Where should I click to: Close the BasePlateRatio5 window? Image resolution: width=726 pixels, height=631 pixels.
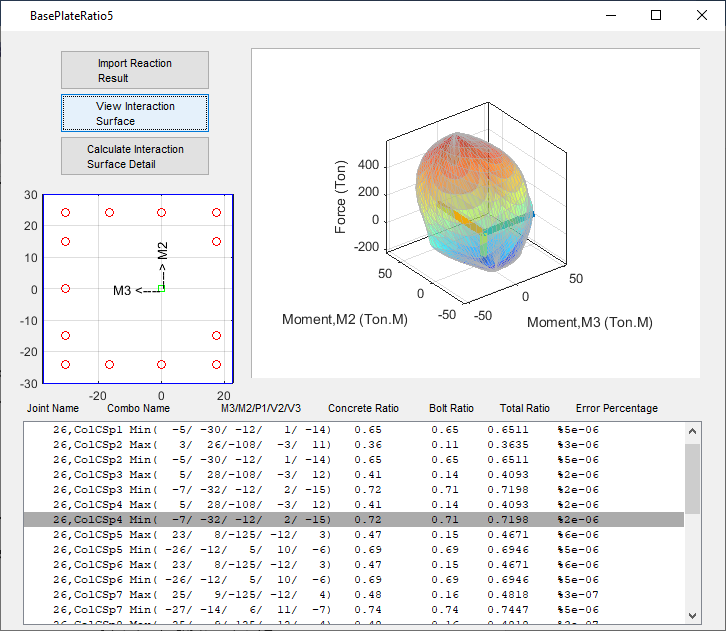click(702, 15)
